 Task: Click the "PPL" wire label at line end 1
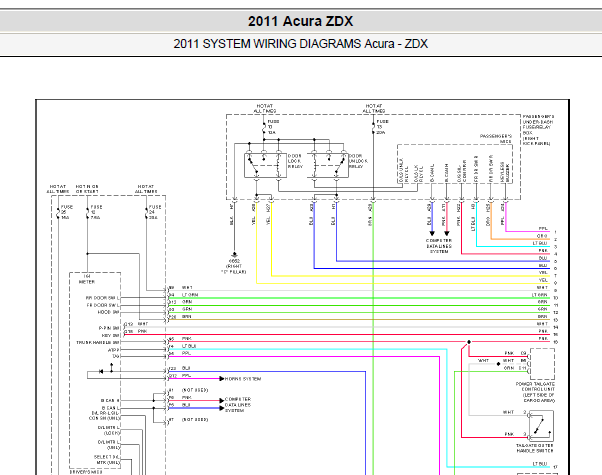pos(543,229)
